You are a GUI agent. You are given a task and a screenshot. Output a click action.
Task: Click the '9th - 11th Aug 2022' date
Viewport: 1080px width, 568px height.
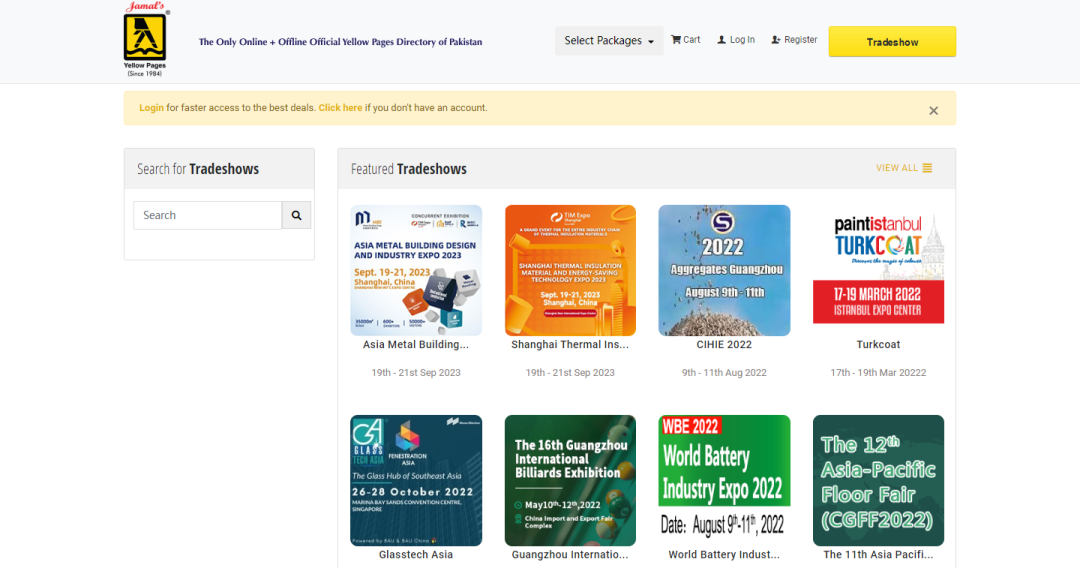click(x=724, y=372)
